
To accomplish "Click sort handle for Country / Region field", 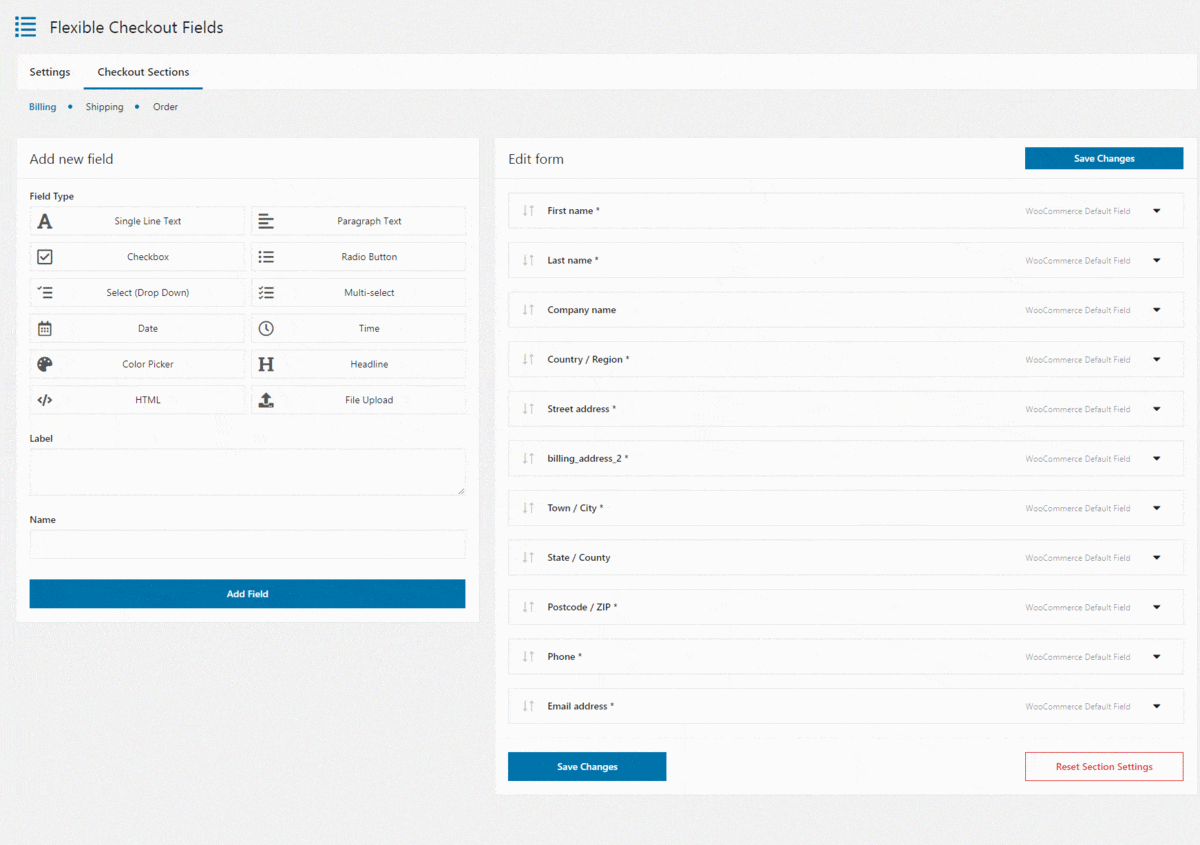I will click(x=528, y=359).
